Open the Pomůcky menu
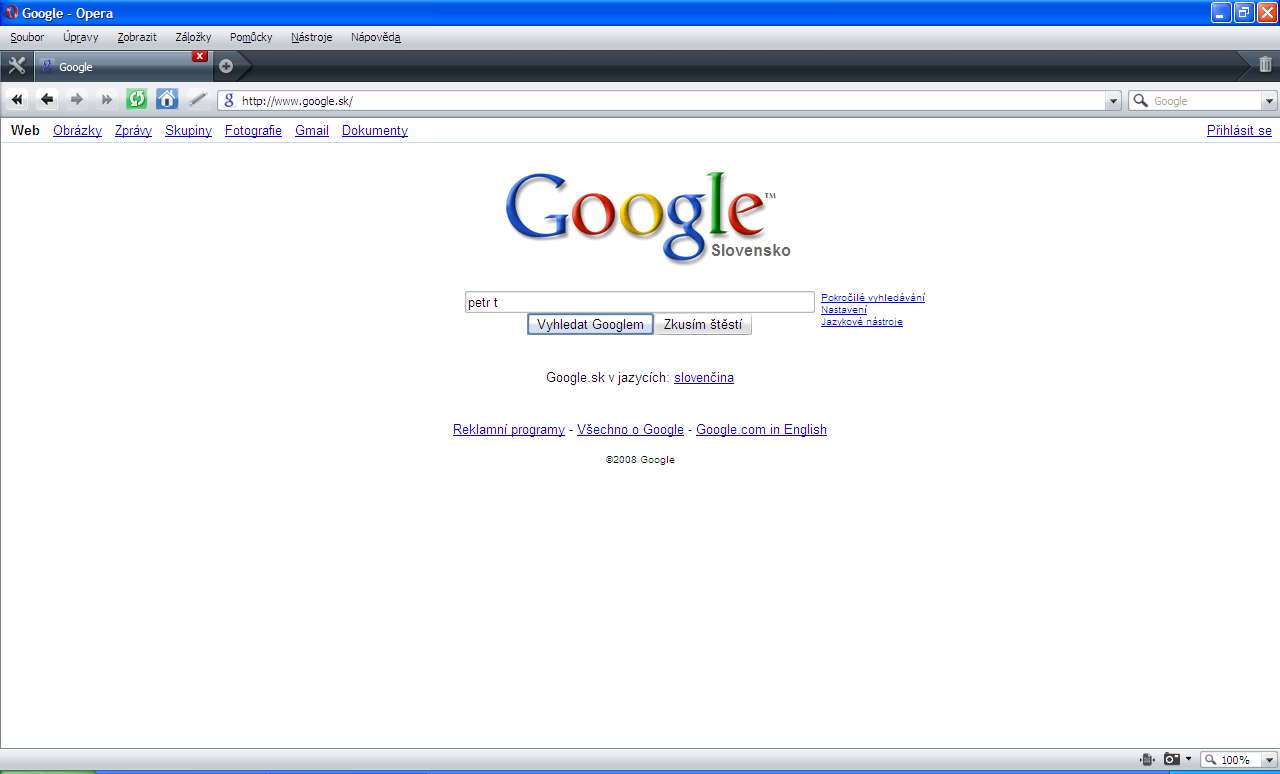This screenshot has width=1280, height=774. pyautogui.click(x=251, y=37)
